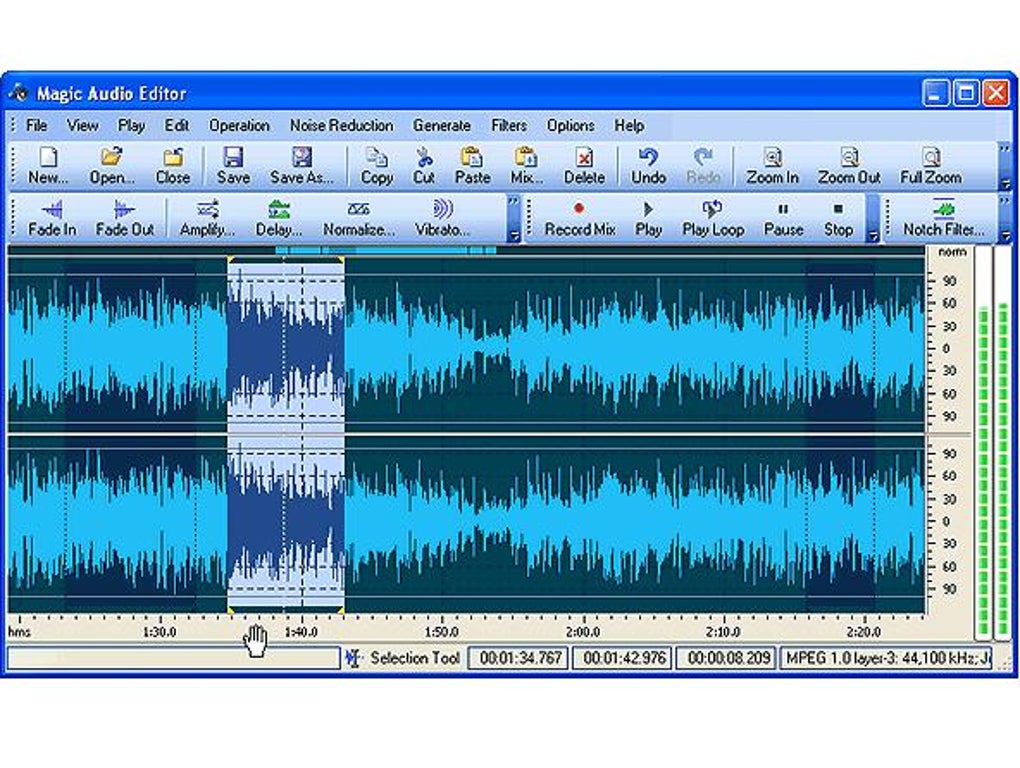Click the Undo button

point(648,158)
